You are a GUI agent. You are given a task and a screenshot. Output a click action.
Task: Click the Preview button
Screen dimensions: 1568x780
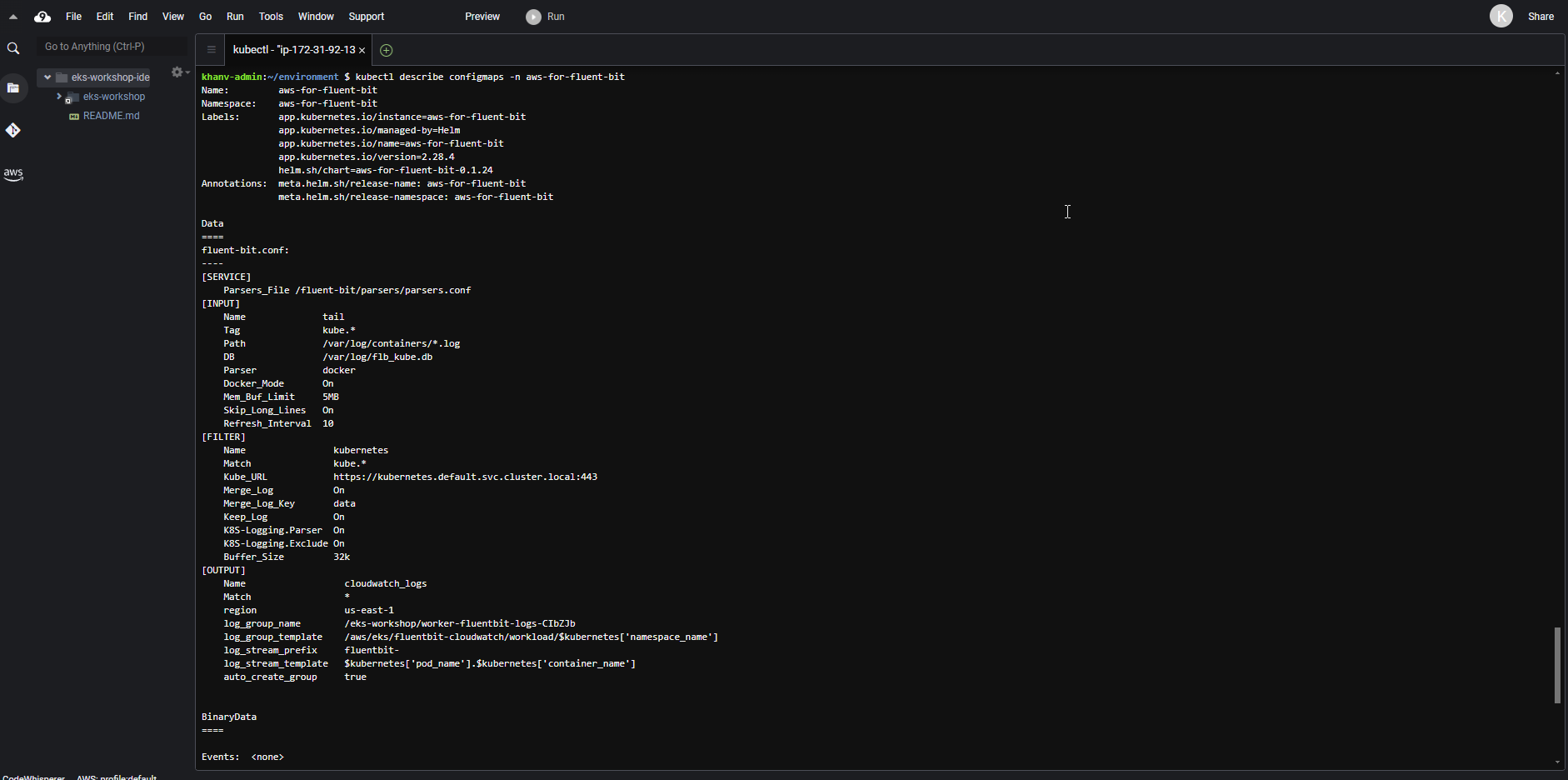(482, 17)
